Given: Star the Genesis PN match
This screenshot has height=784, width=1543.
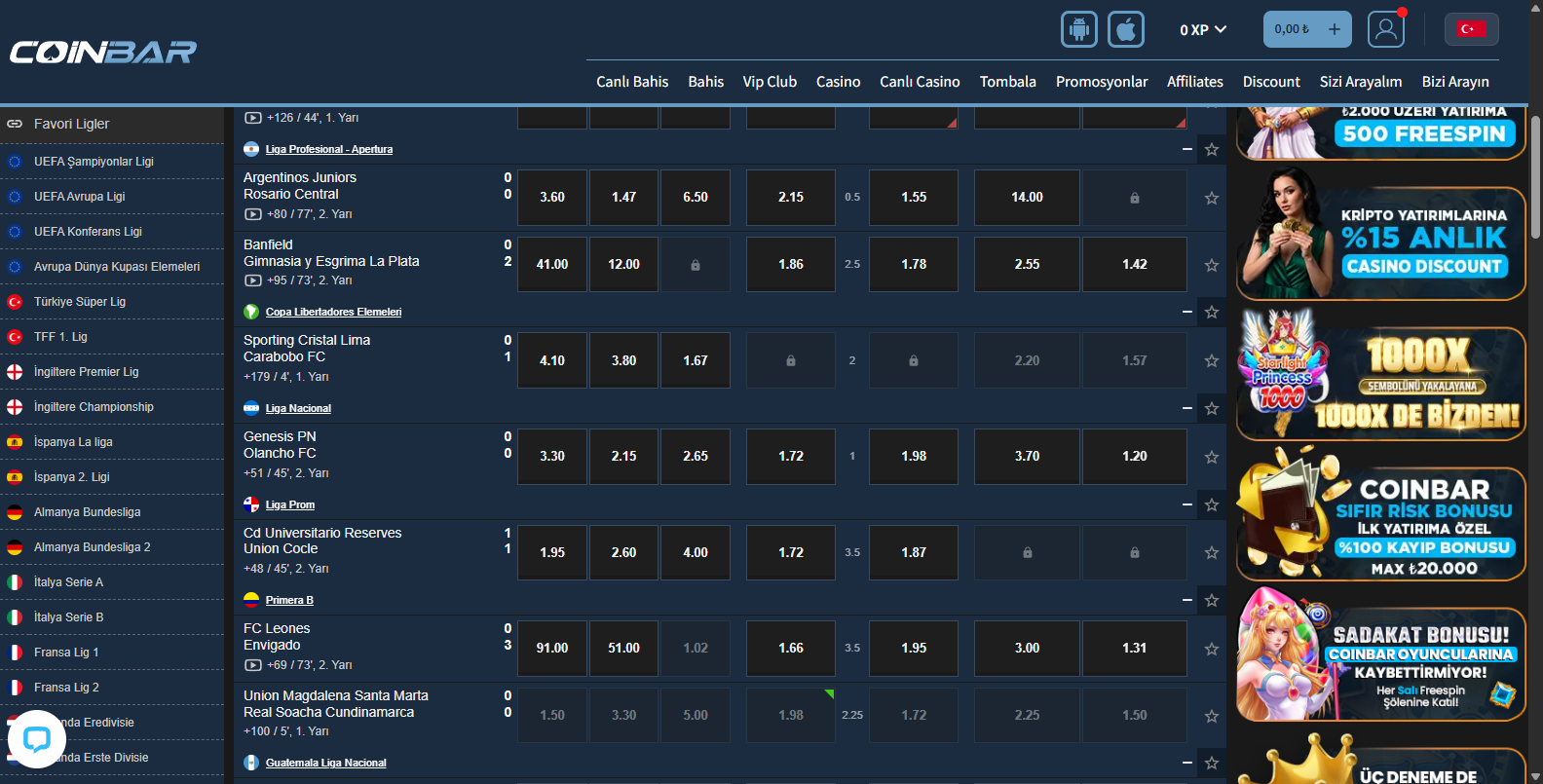Looking at the screenshot, I should (x=1212, y=457).
